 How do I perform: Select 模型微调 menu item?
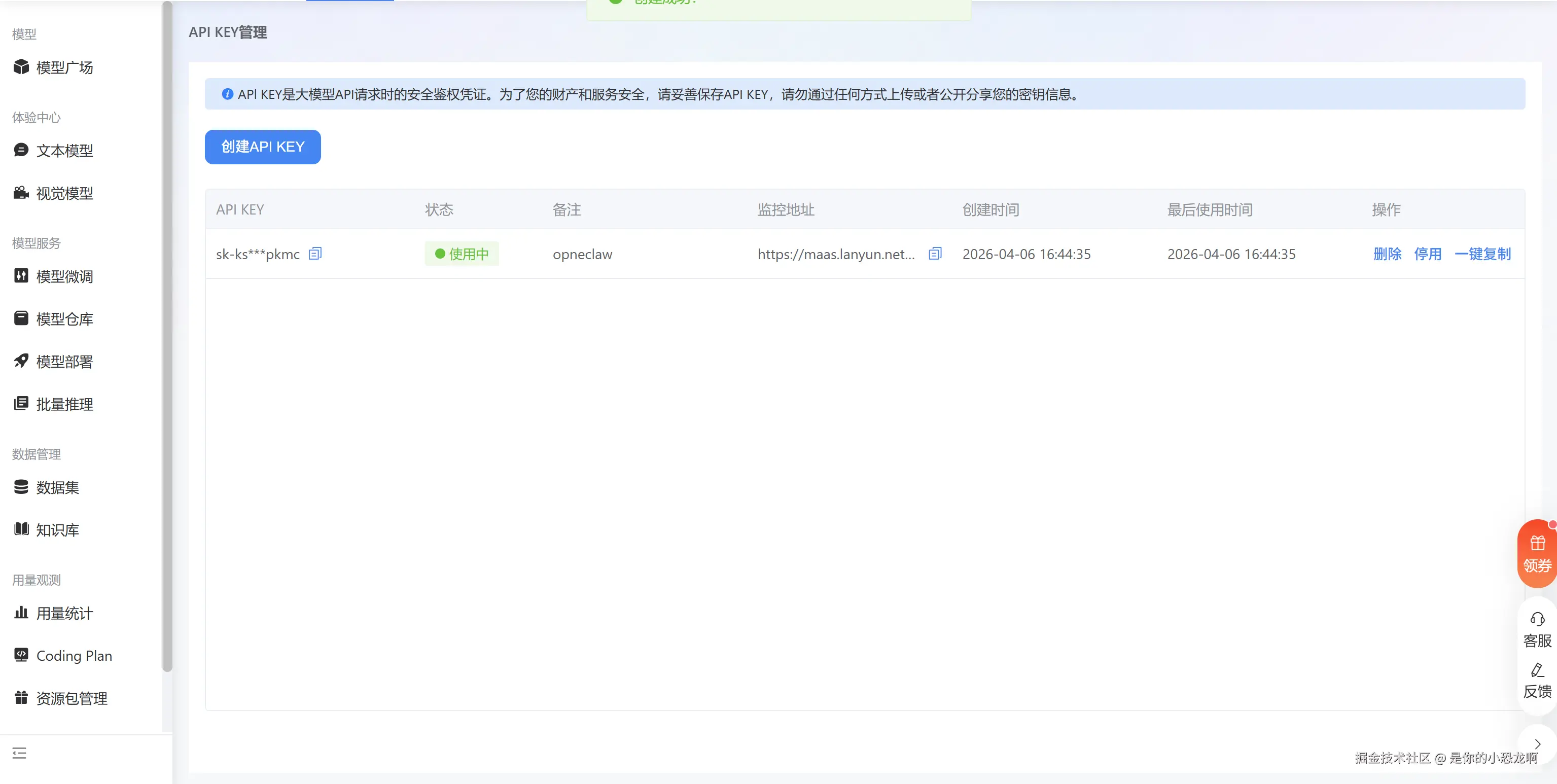pos(64,276)
